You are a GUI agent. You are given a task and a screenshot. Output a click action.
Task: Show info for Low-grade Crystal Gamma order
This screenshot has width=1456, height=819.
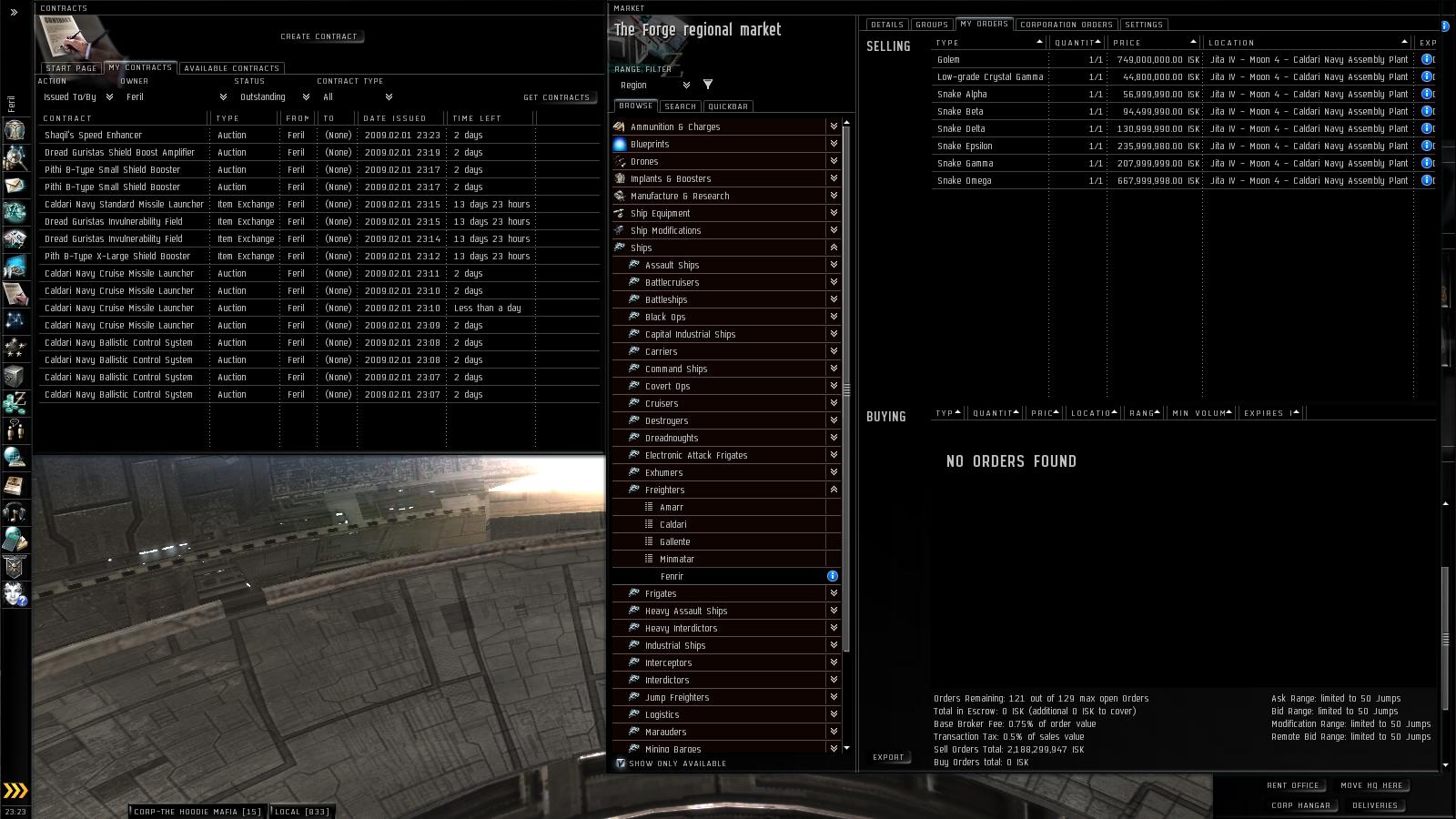coord(1426,76)
